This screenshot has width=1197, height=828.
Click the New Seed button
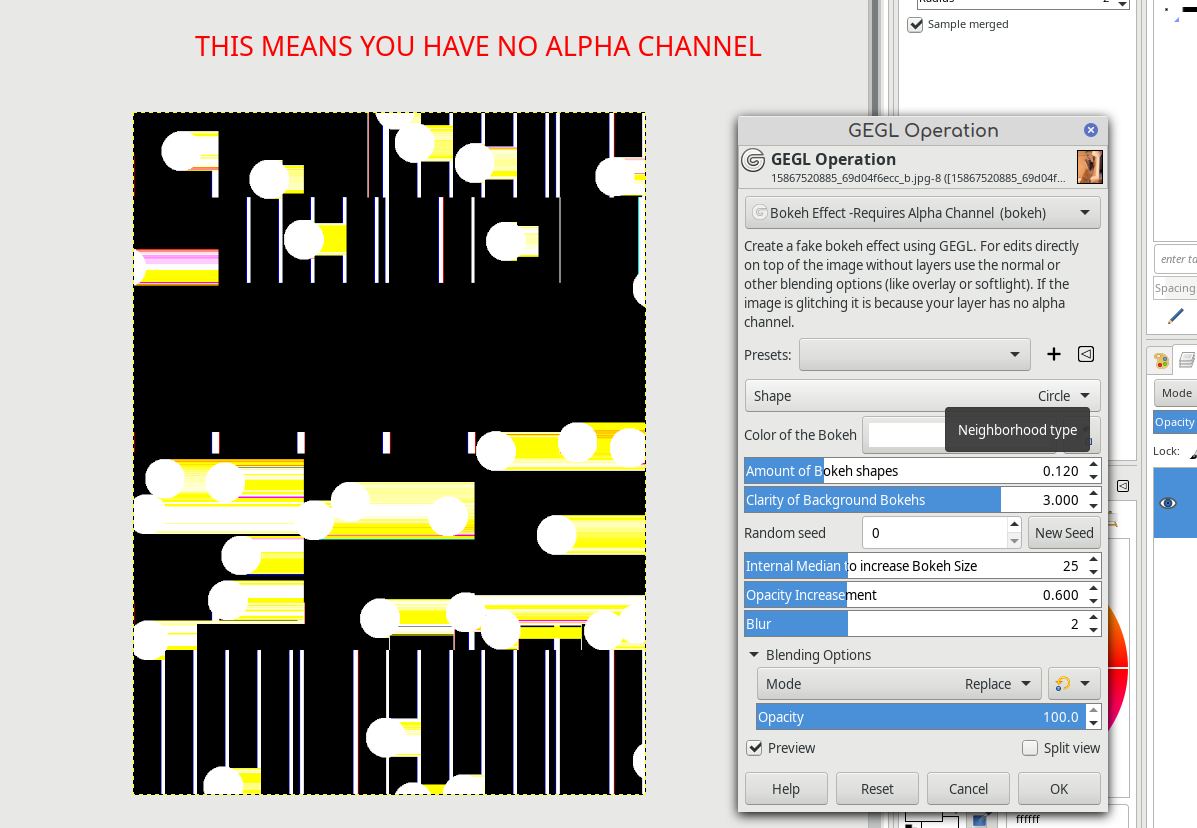1063,533
